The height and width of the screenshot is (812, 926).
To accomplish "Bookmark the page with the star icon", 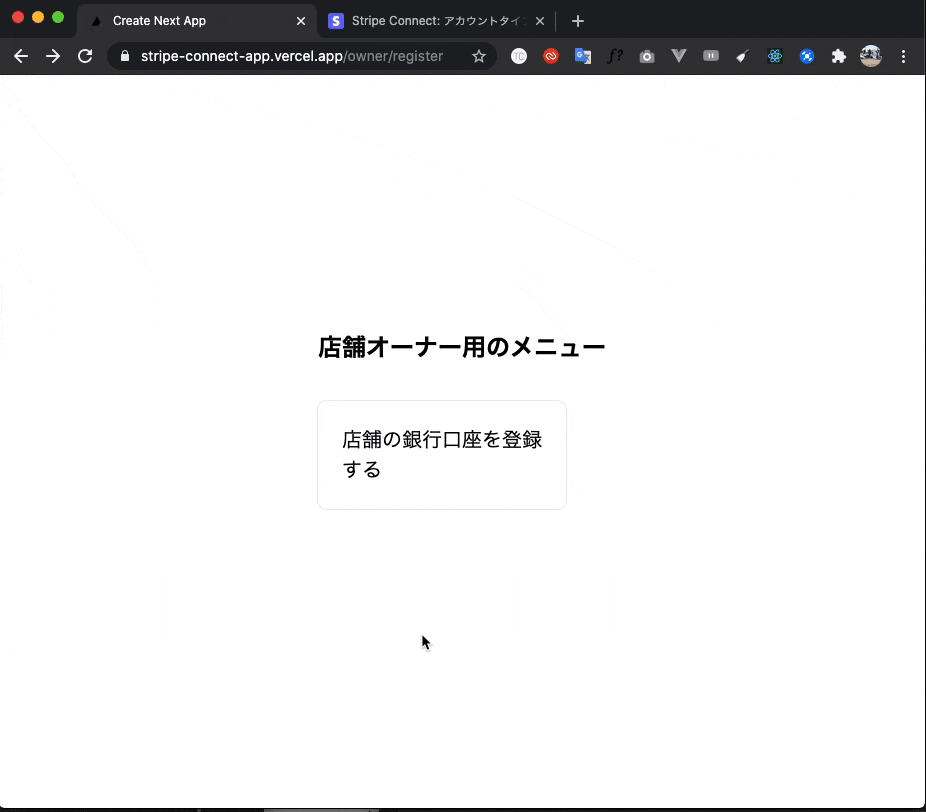I will (x=479, y=56).
